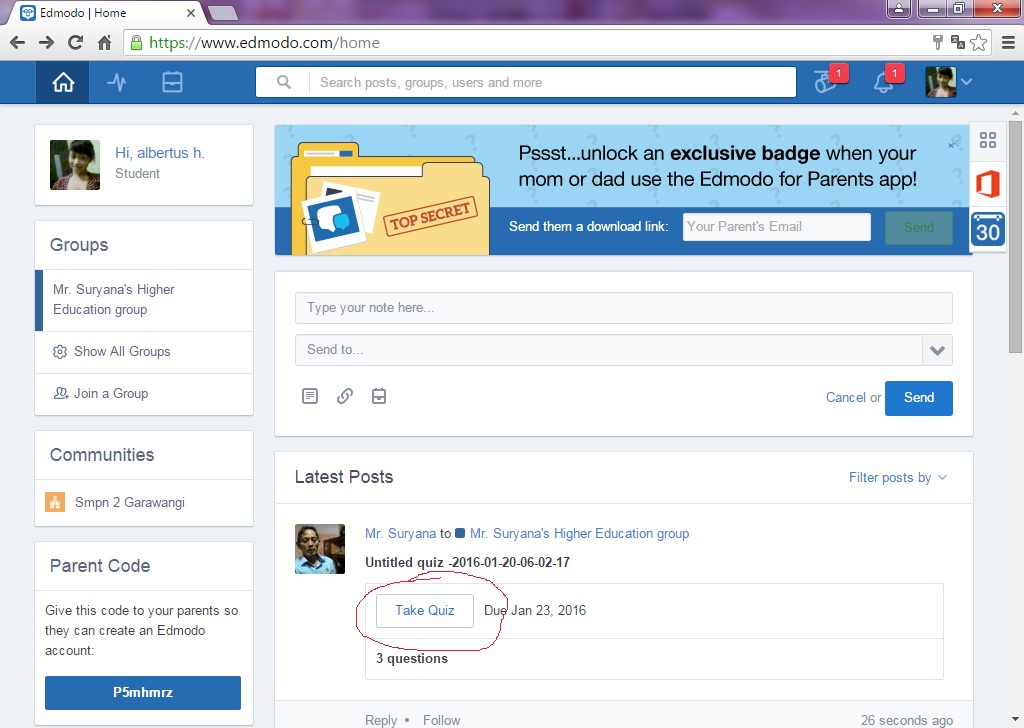Click the search posts input field
Screen dimensions: 1024x728
[x=554, y=82]
